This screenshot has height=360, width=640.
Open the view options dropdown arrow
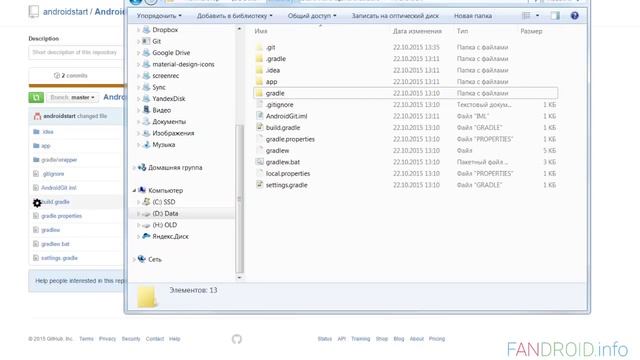537,16
